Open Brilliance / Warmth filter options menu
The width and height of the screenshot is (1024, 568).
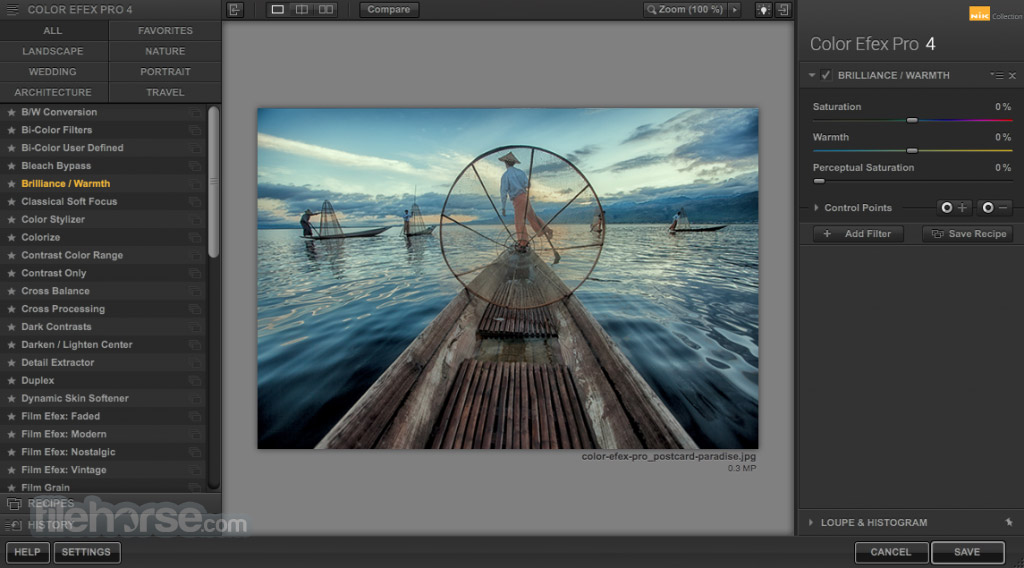tap(996, 76)
